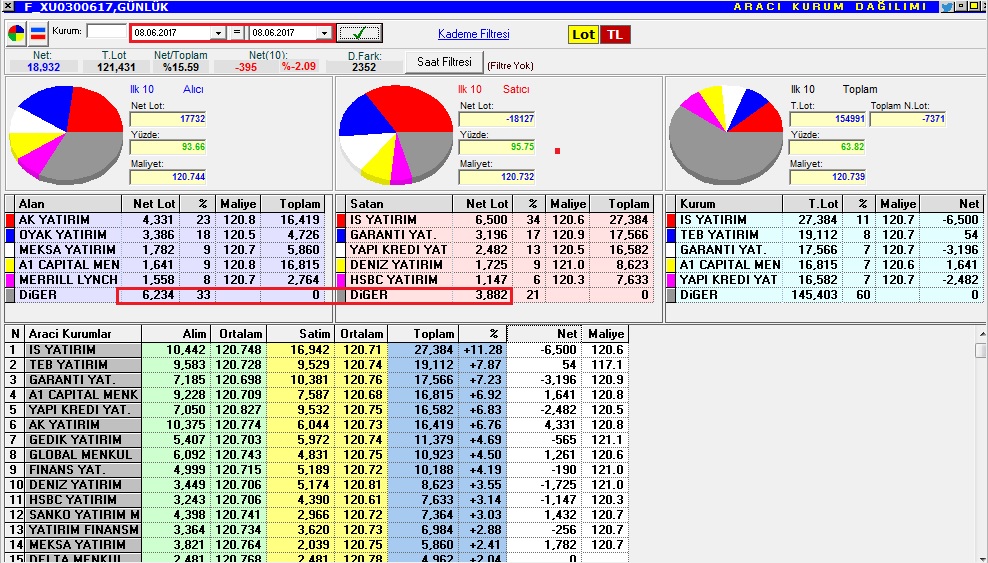Click IS YATIRIM Net cell -6,500 in bottom table
Image resolution: width=988 pixels, height=563 pixels.
pyautogui.click(x=544, y=350)
